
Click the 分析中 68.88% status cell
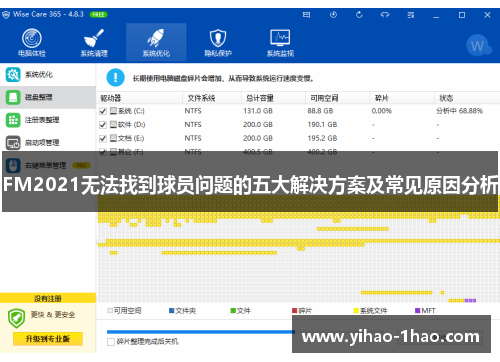[459, 111]
